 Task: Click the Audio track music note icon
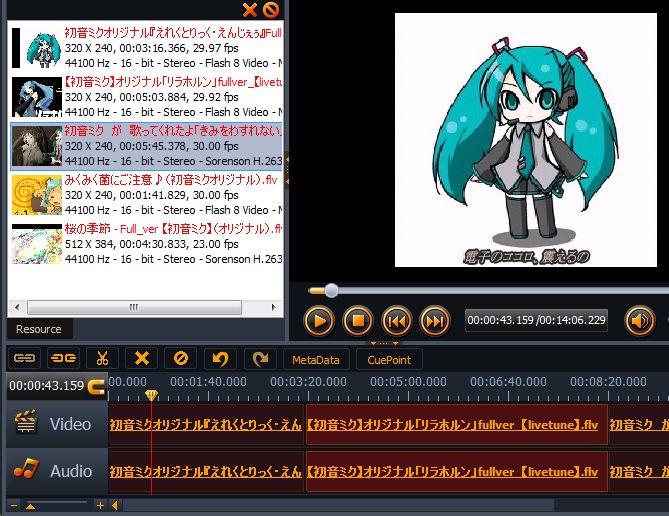pos(26,469)
